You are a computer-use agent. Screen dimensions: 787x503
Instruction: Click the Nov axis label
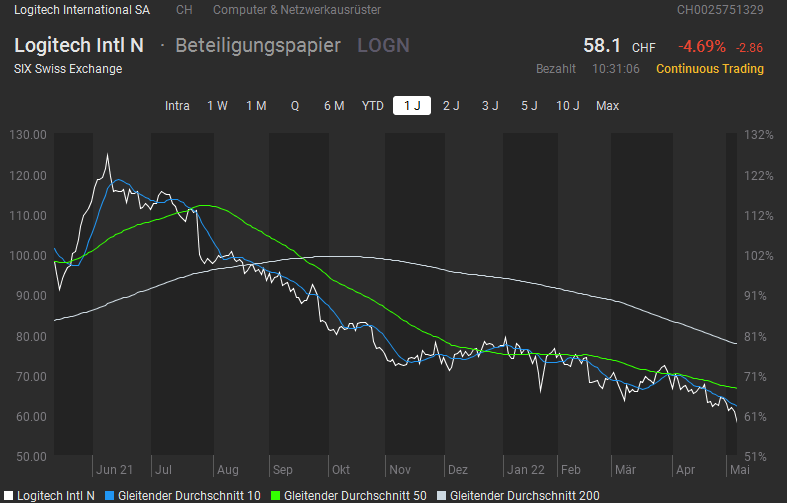click(400, 470)
